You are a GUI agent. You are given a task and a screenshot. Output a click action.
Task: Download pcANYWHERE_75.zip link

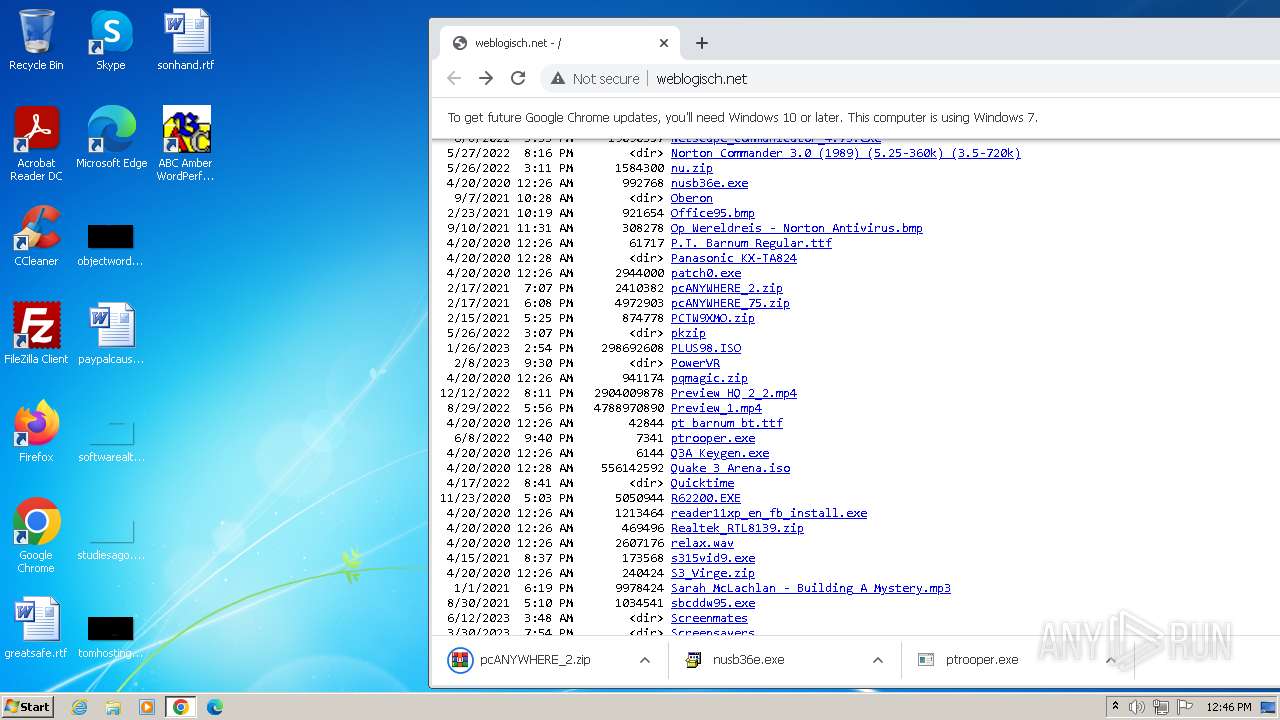click(730, 303)
